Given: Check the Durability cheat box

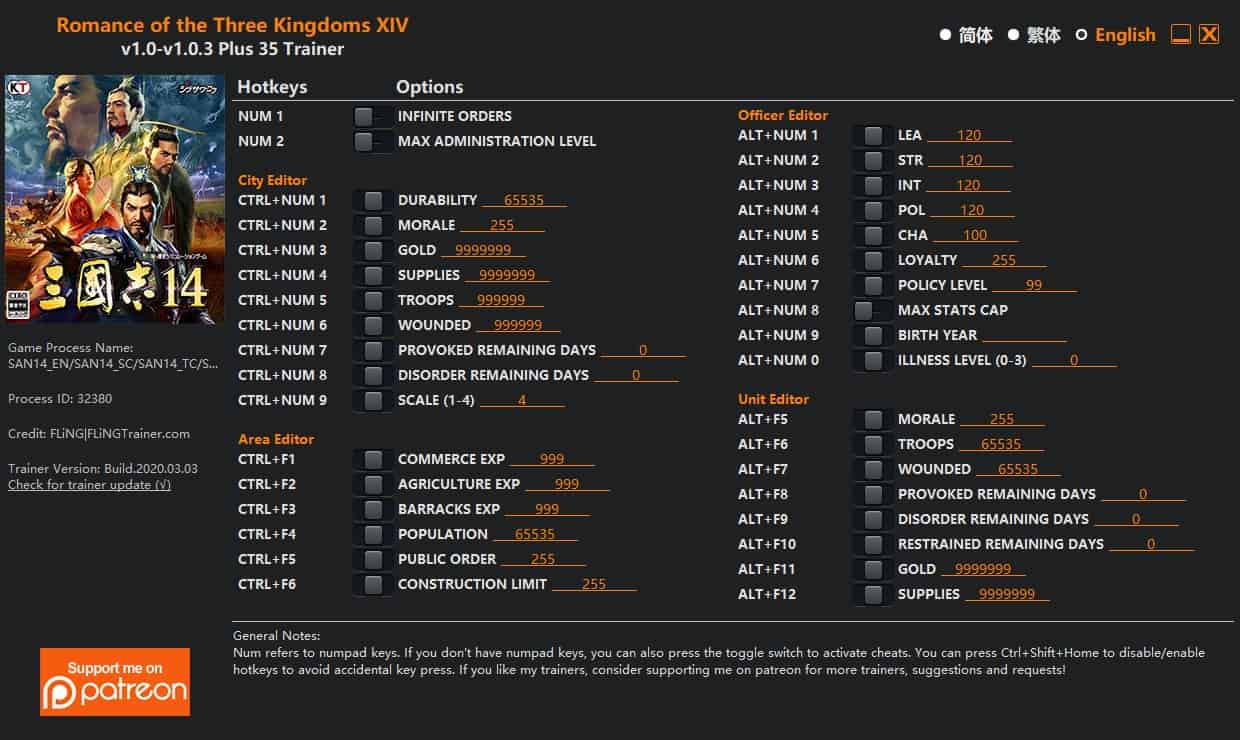Looking at the screenshot, I should click(x=373, y=200).
